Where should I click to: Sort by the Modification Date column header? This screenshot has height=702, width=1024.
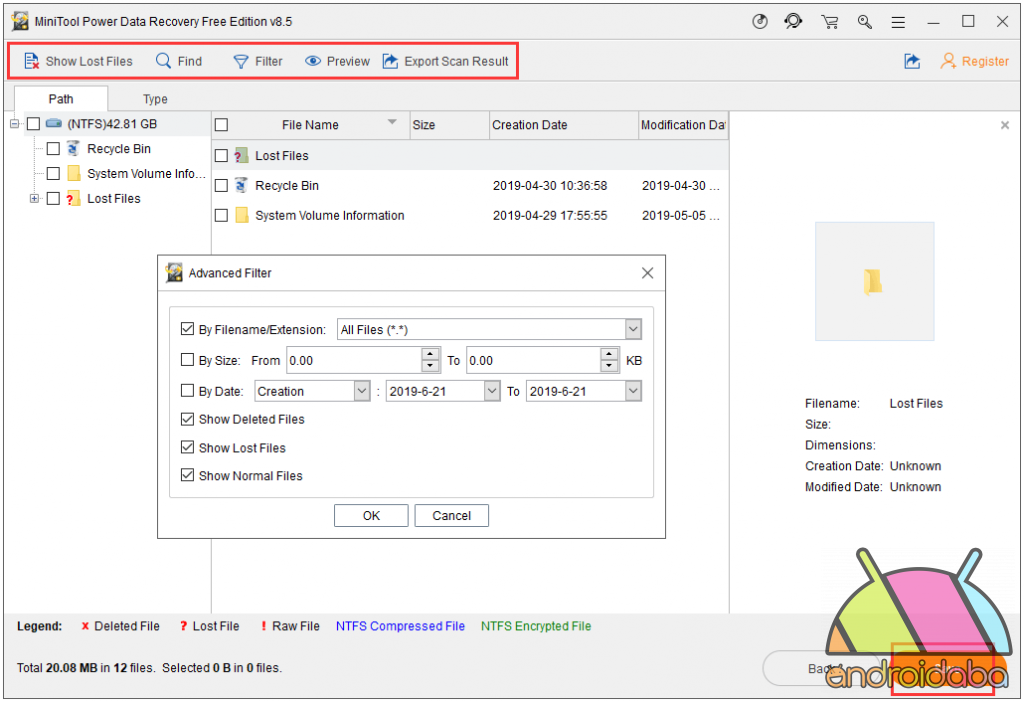tap(683, 125)
